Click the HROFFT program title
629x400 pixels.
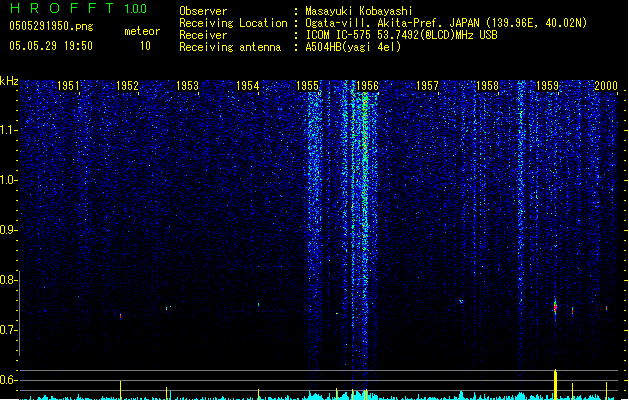(x=62, y=8)
